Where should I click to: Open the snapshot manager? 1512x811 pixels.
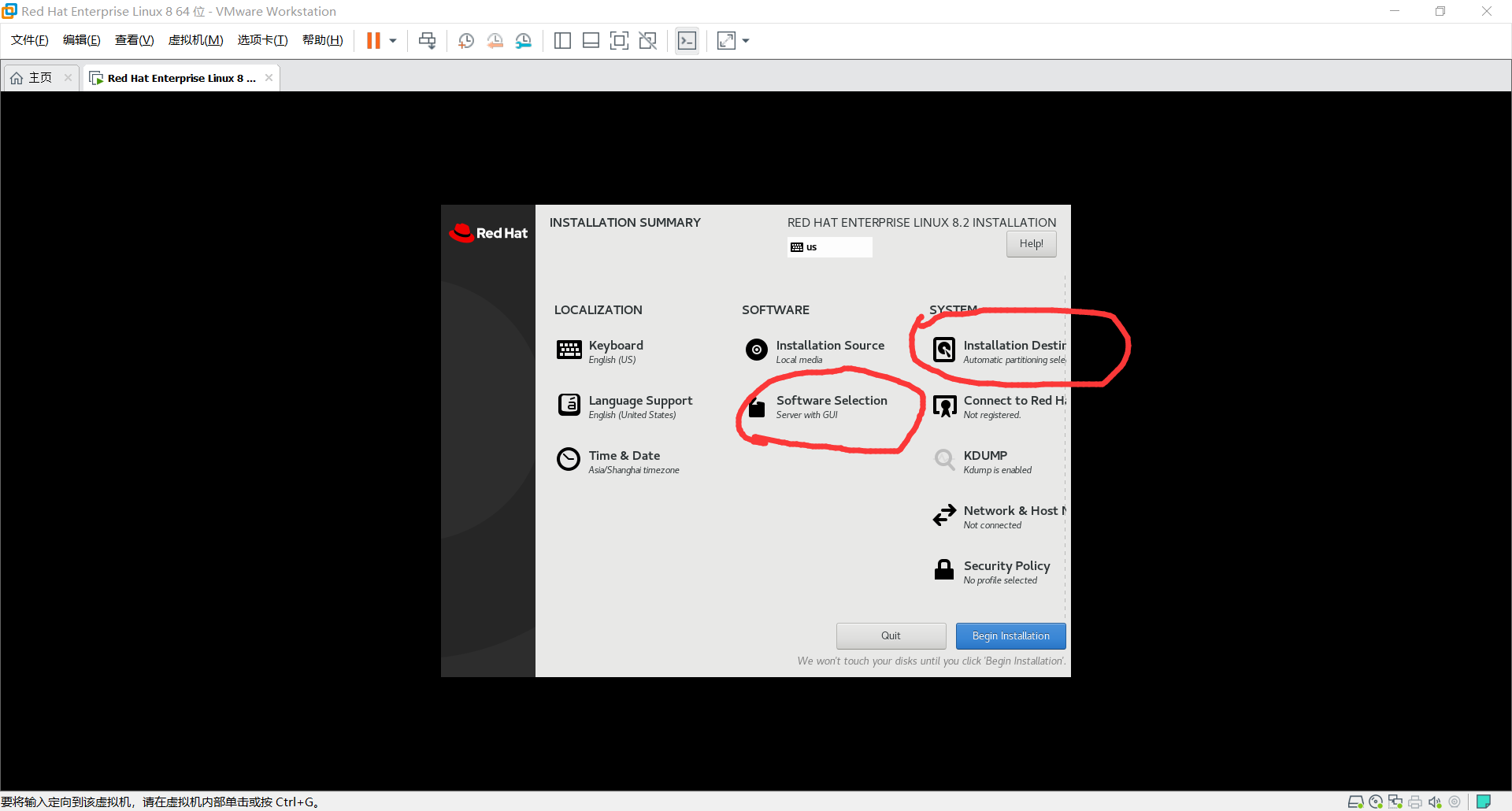pos(524,41)
